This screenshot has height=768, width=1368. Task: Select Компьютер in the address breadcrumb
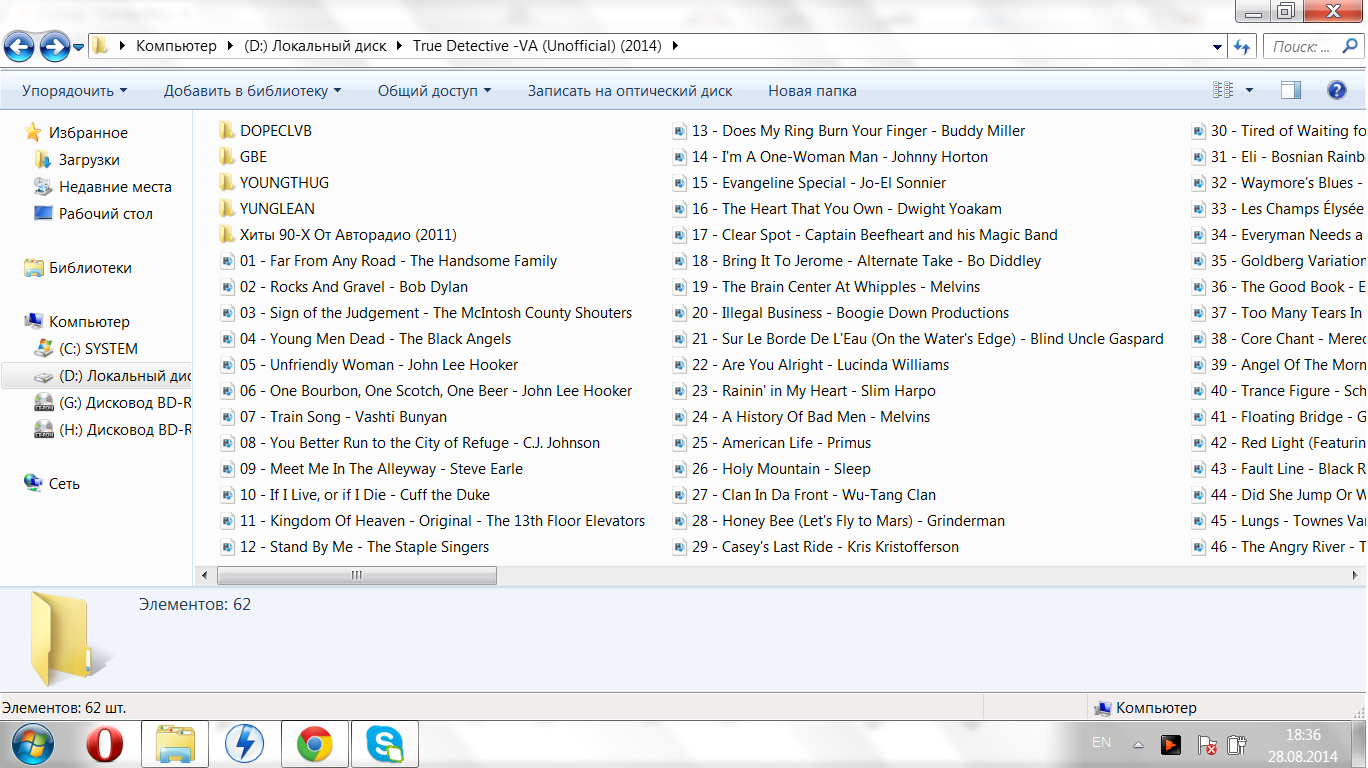point(176,46)
